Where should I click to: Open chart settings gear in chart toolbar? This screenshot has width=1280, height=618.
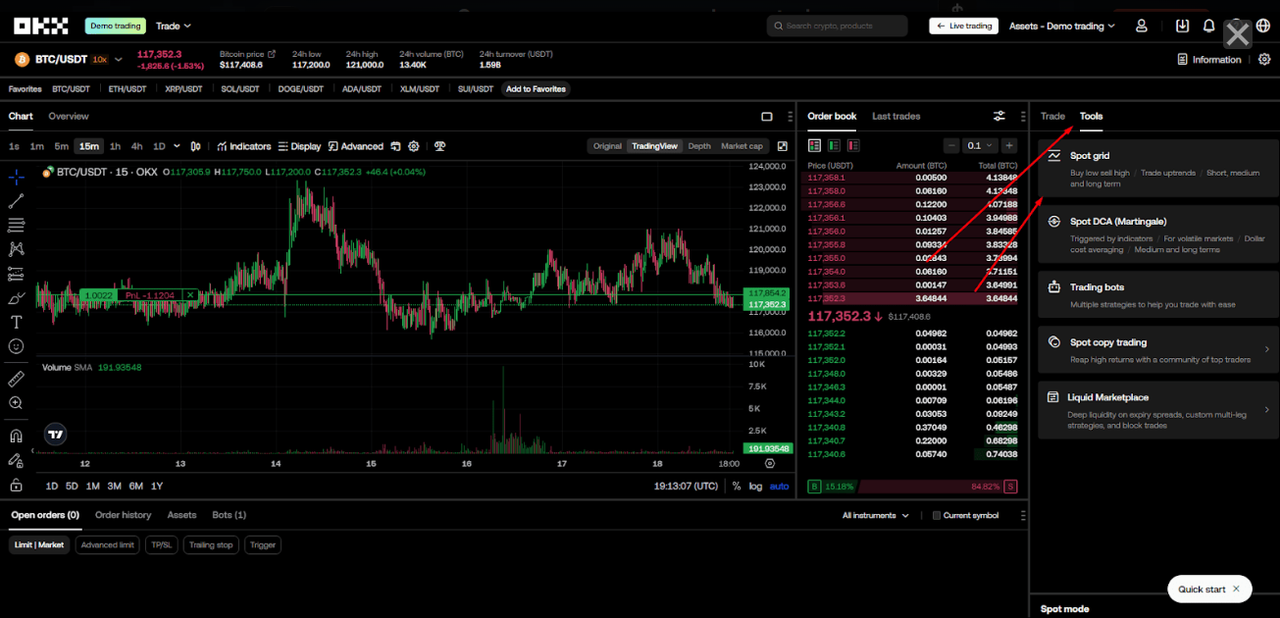pyautogui.click(x=414, y=146)
